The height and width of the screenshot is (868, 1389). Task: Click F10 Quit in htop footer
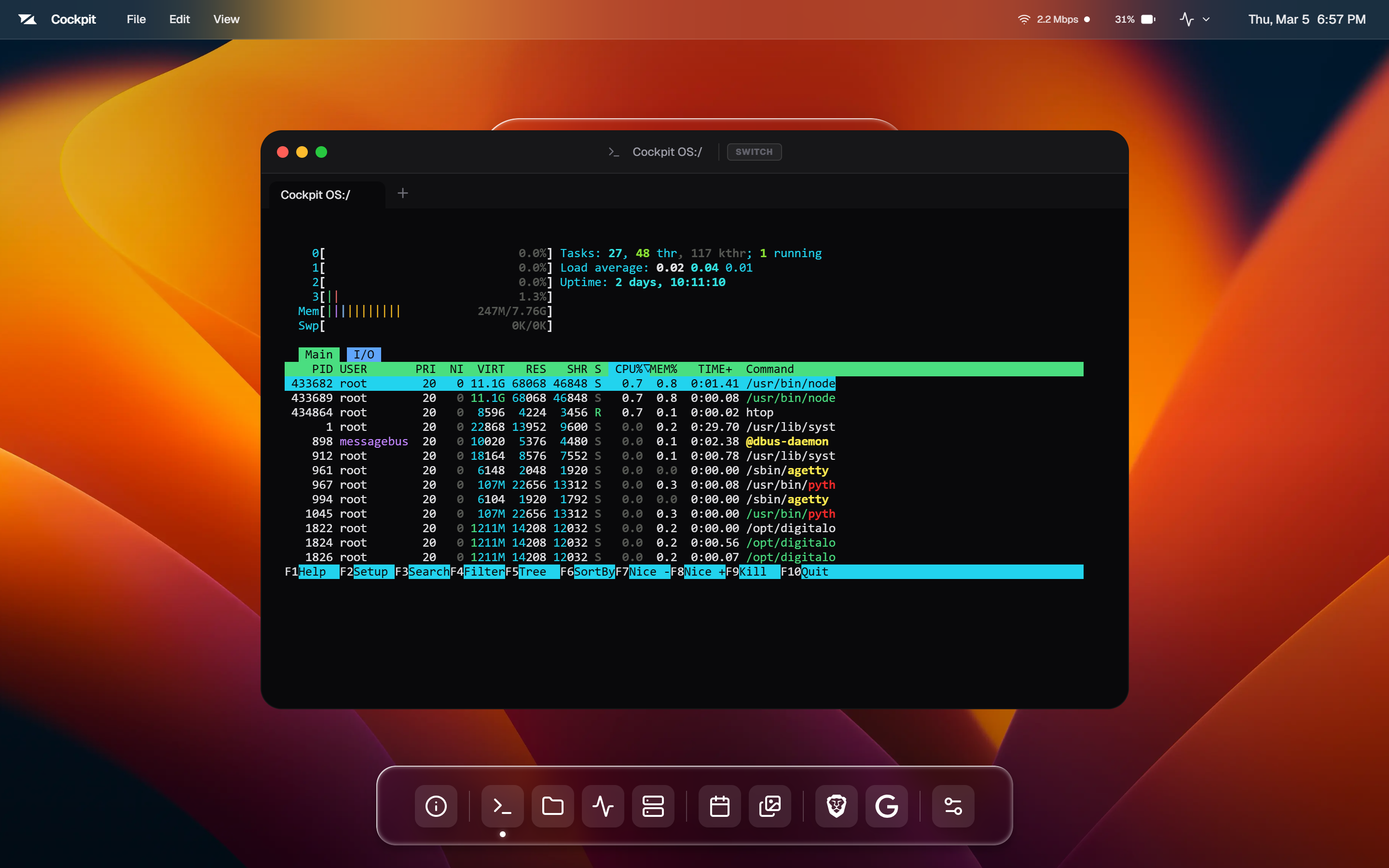click(x=814, y=572)
